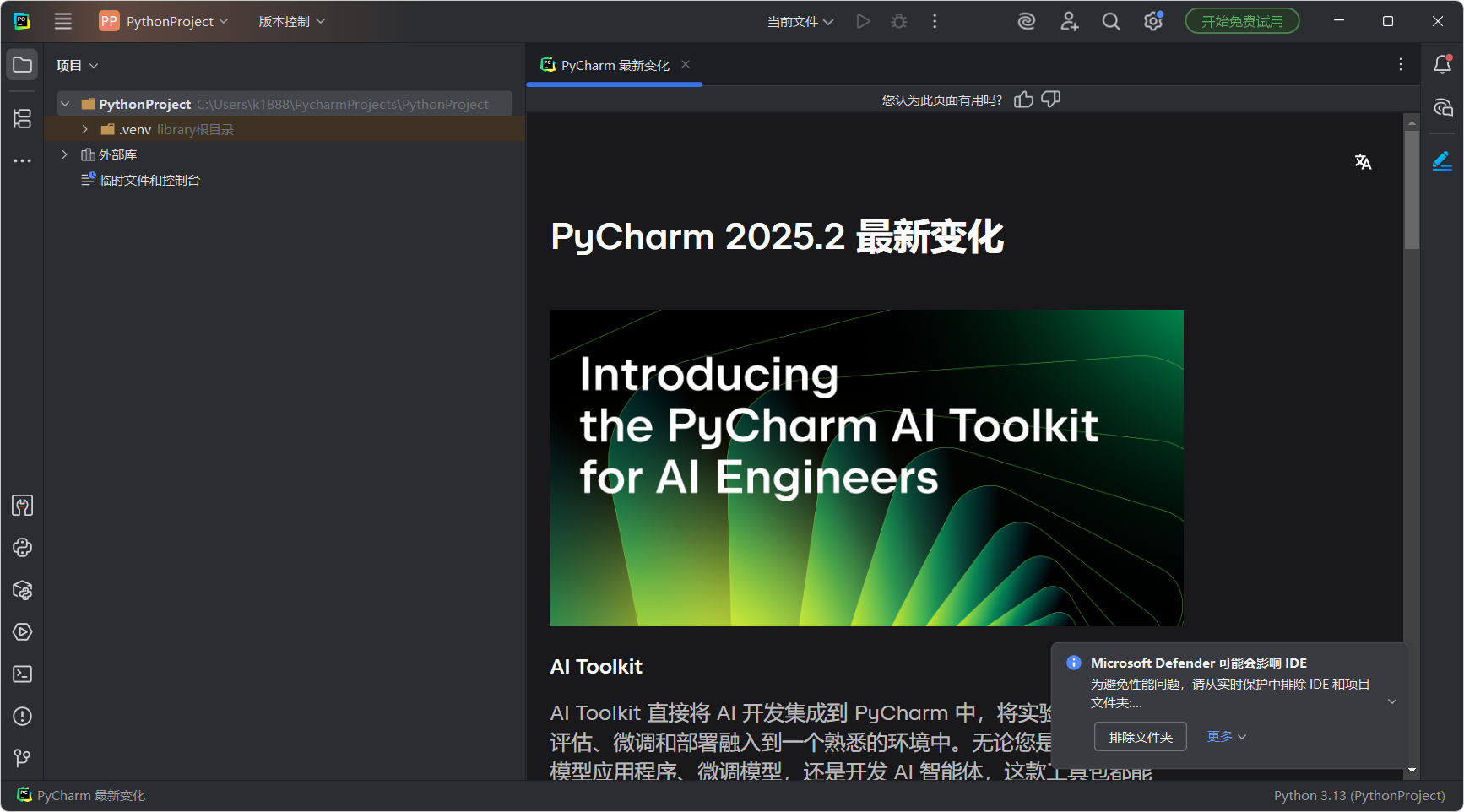Open the 项目 view dropdown

point(77,65)
